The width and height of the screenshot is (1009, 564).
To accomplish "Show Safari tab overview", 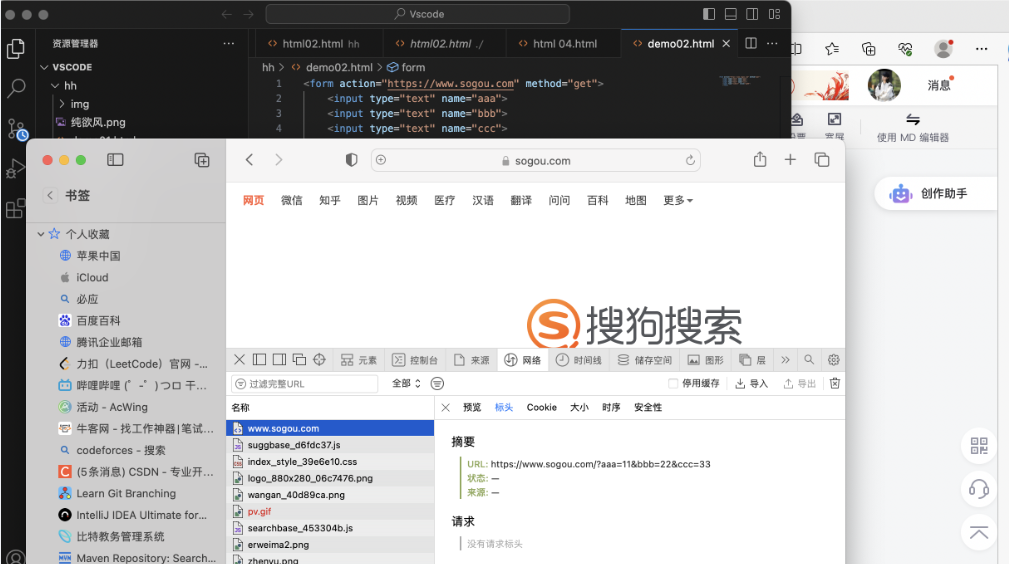I will tap(822, 160).
